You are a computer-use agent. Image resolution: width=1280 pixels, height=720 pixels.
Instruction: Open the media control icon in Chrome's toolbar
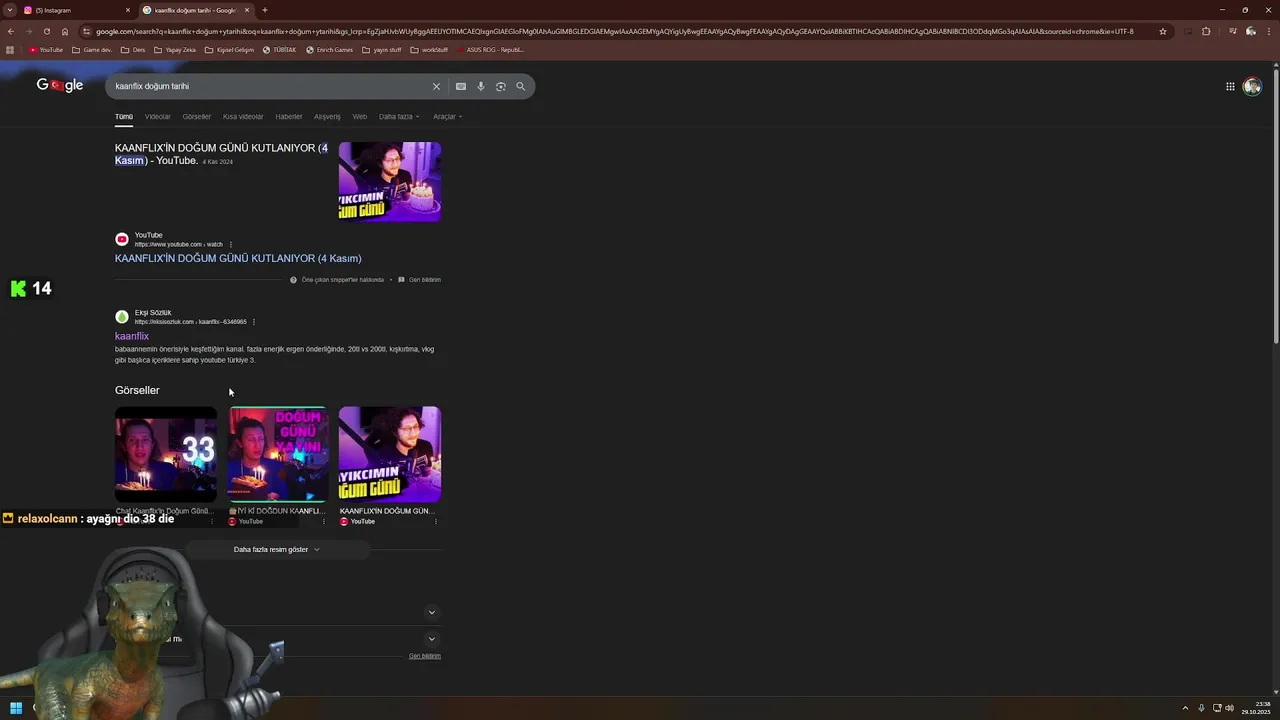1233,31
